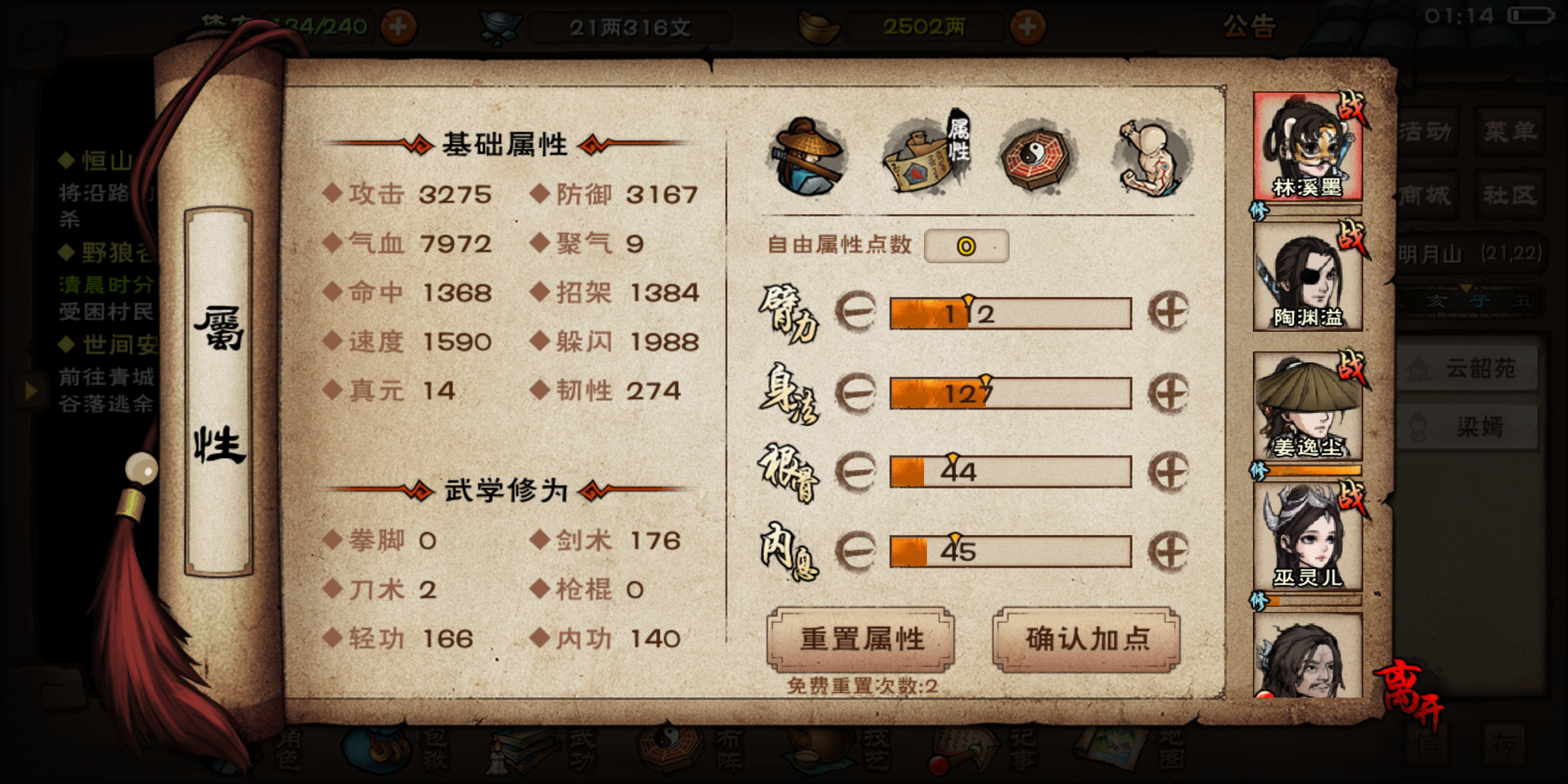This screenshot has width=1568, height=784.
Task: Increase 身法 with the plus button
Action: pos(1168,393)
